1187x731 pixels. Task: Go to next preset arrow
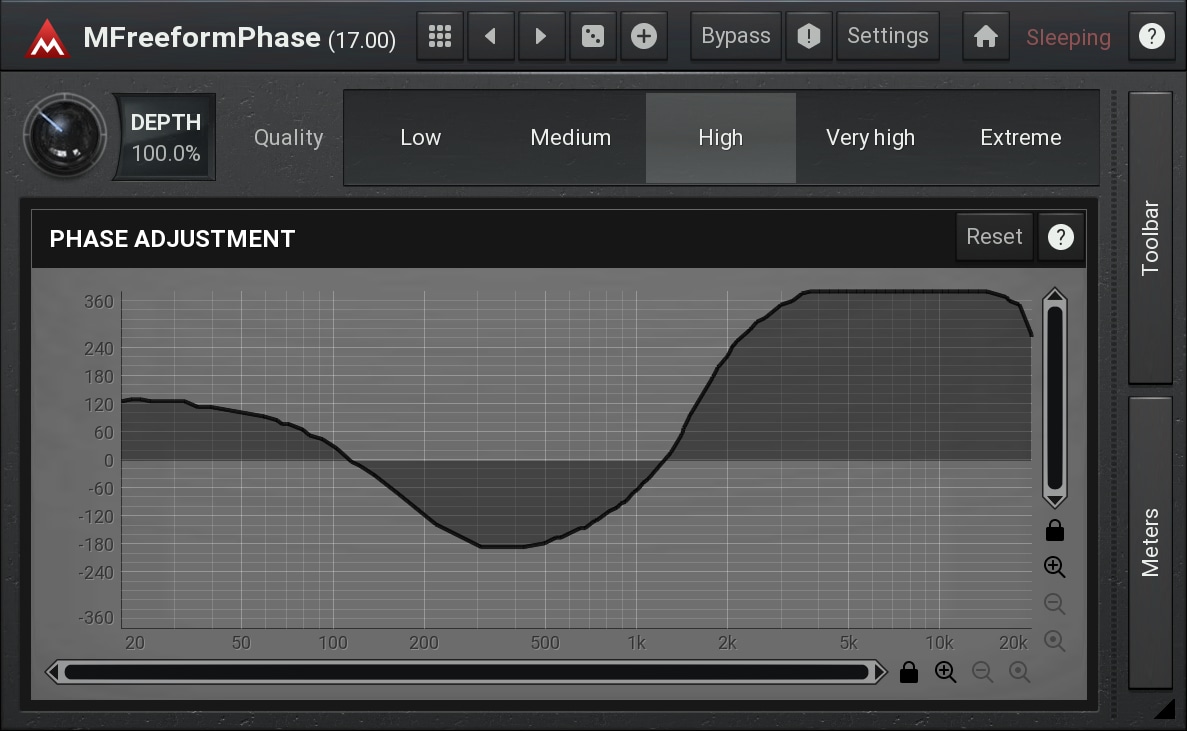point(541,37)
